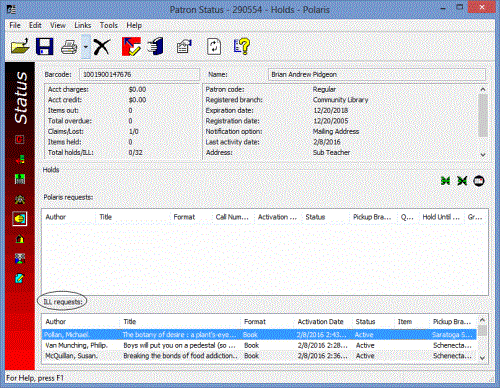The image size is (500, 388).
Task: Save the patron record via floppy icon
Action: [44, 47]
